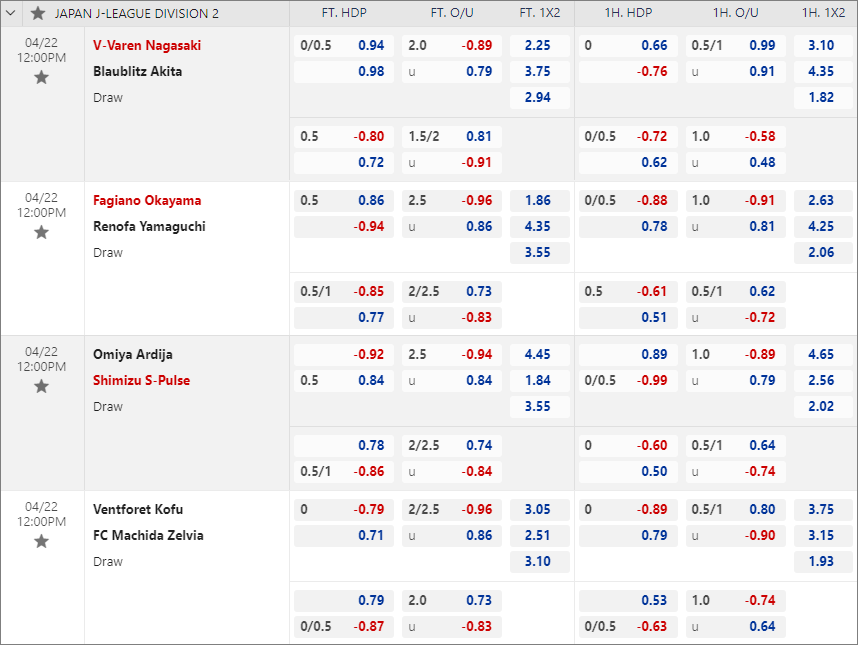Choose FT draw 3.55 in Okayama vs Yamaguchi
Image resolution: width=858 pixels, height=645 pixels.
point(540,253)
